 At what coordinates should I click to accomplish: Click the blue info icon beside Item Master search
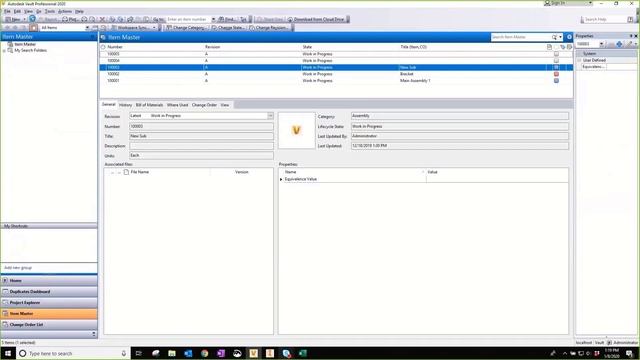[569, 37]
